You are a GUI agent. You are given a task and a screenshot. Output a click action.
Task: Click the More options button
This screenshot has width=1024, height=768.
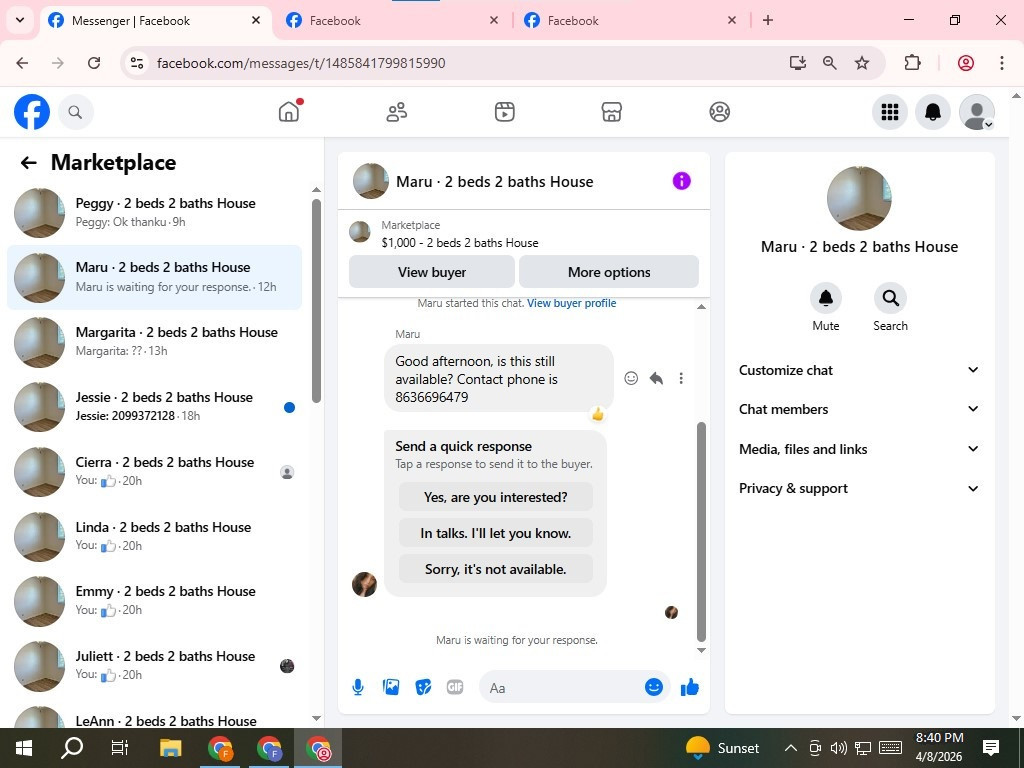(609, 272)
